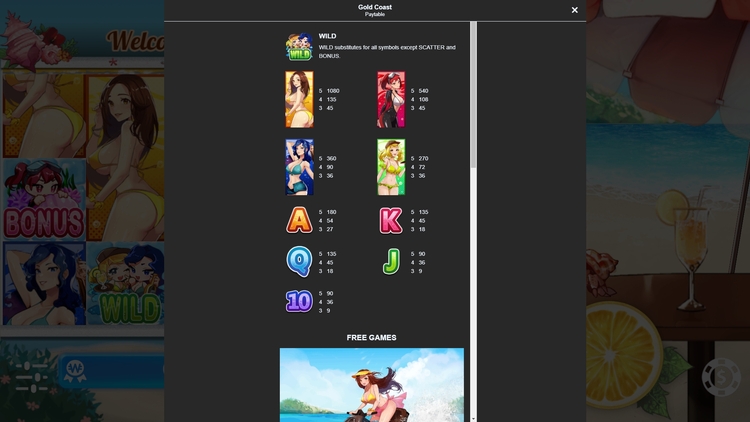Select the yellow bikini girl symbol
This screenshot has height=422, width=750.
coord(299,99)
